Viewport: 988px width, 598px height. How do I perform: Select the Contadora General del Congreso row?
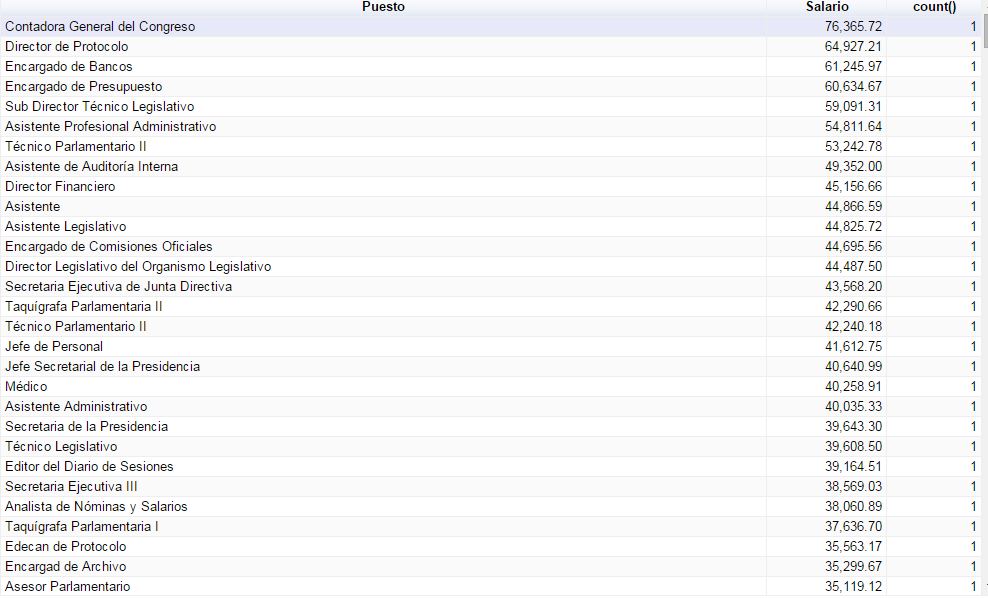(100, 27)
